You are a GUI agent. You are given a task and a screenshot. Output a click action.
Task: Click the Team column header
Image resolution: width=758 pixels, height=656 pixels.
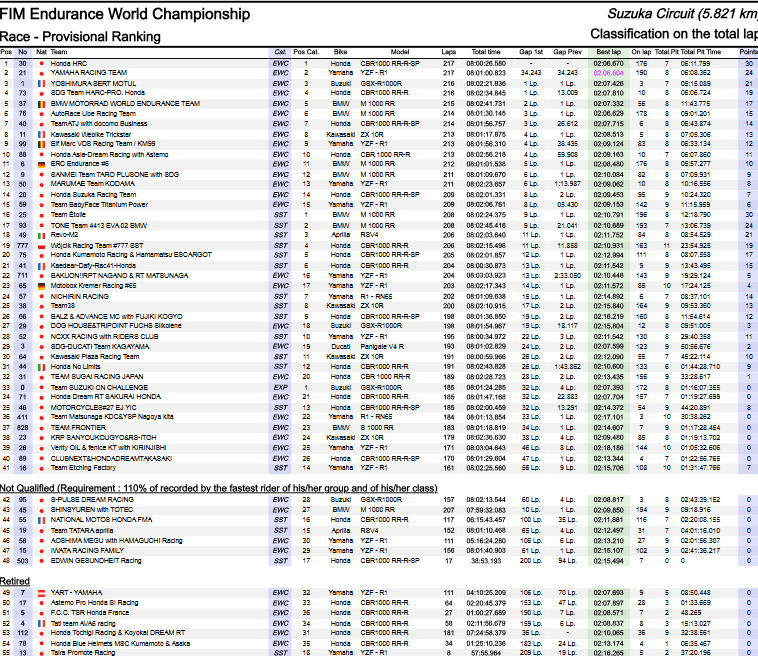(59, 52)
